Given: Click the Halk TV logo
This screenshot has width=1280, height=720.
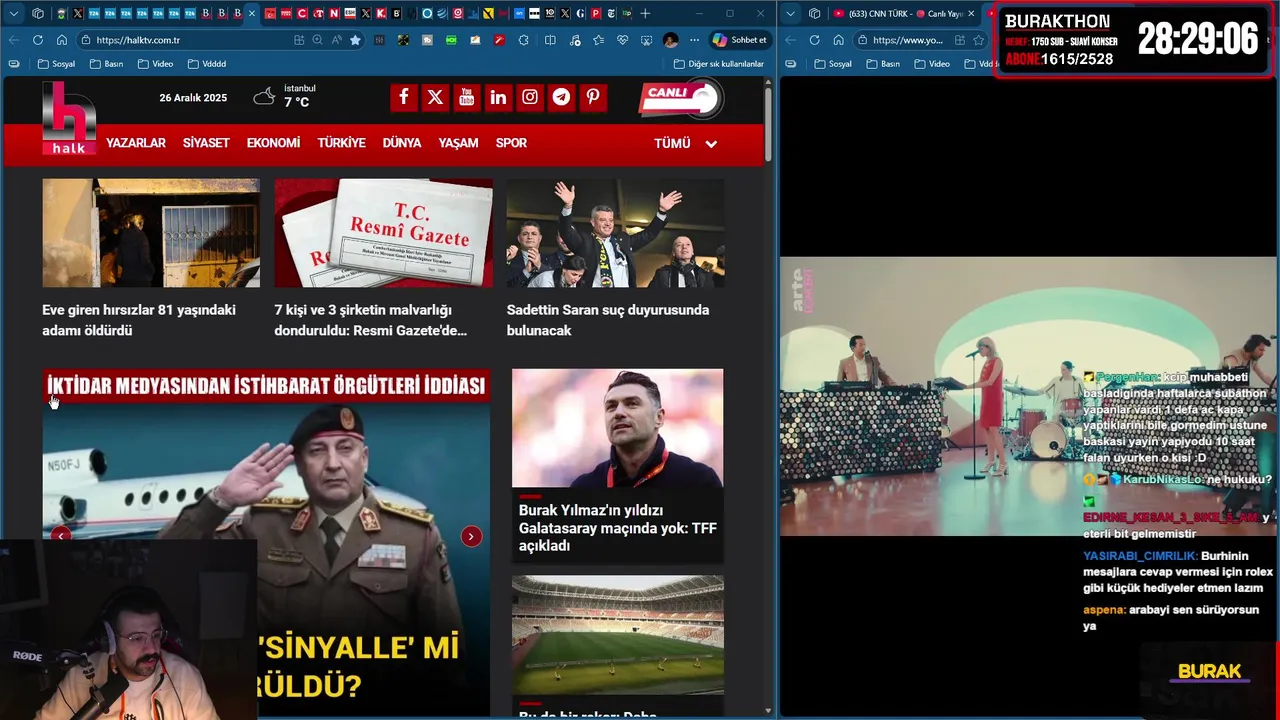Looking at the screenshot, I should tap(69, 118).
